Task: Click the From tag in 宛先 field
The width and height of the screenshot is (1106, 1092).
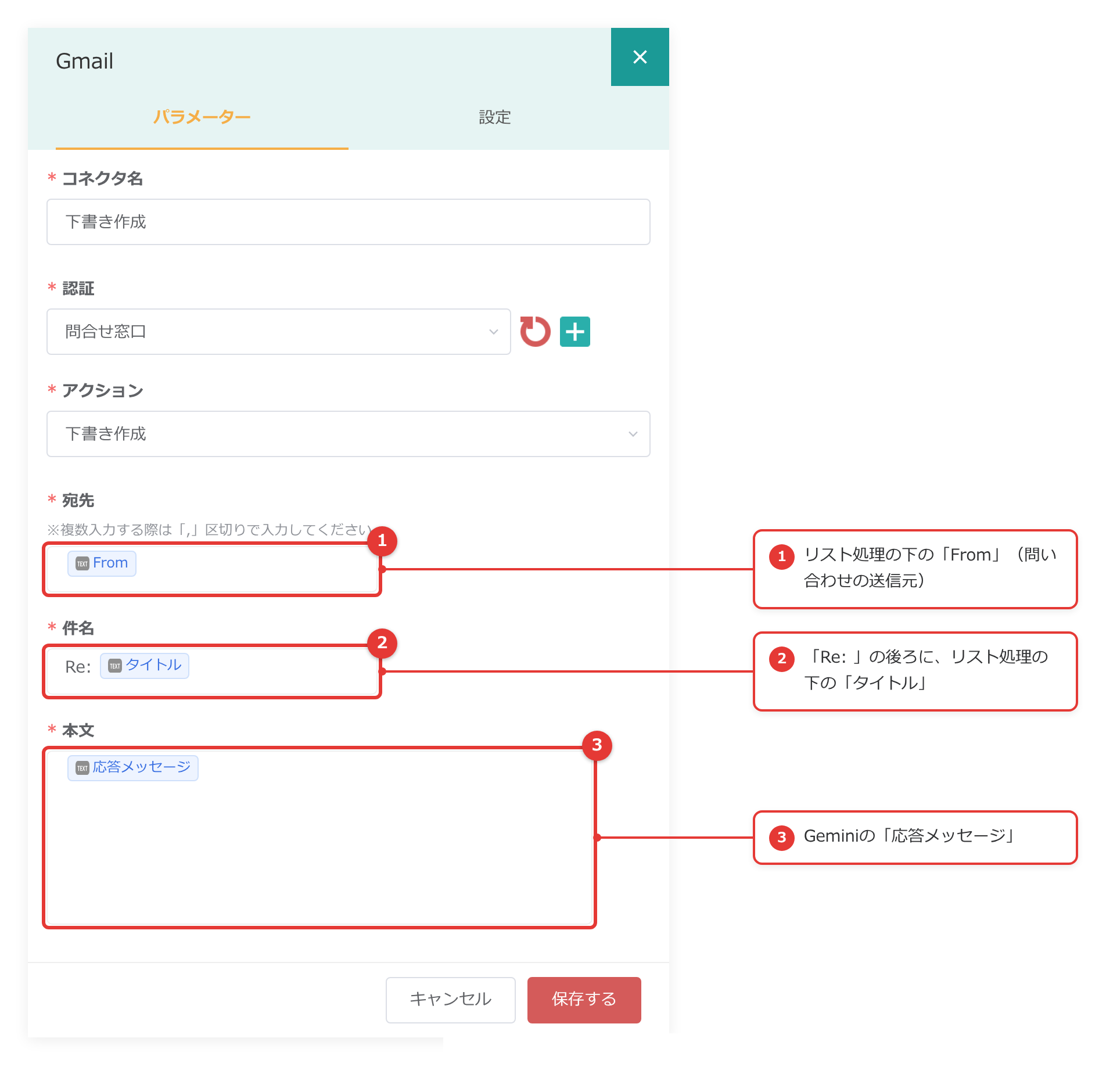Action: tap(102, 563)
